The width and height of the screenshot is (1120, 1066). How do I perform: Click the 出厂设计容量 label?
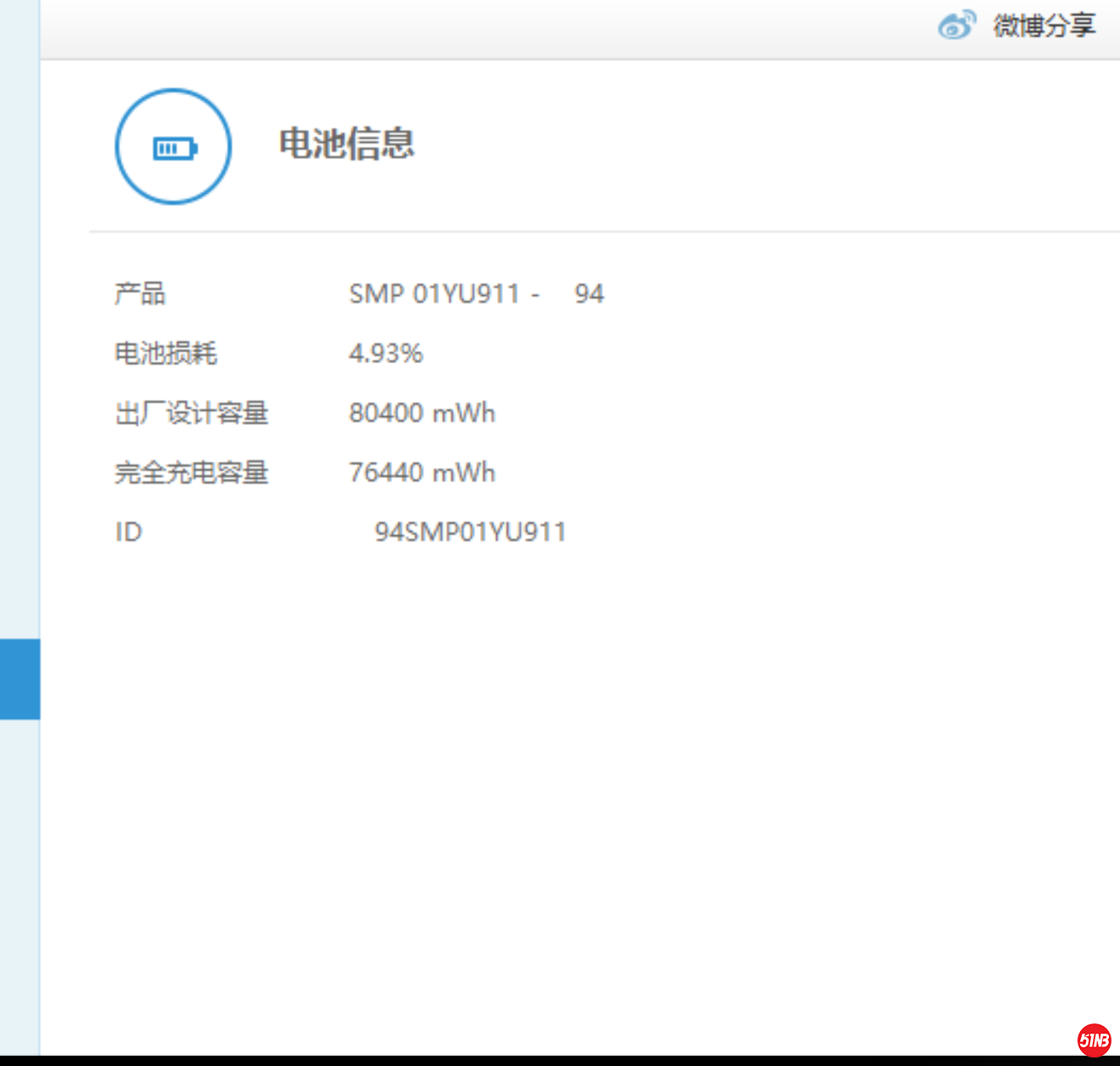(x=191, y=413)
